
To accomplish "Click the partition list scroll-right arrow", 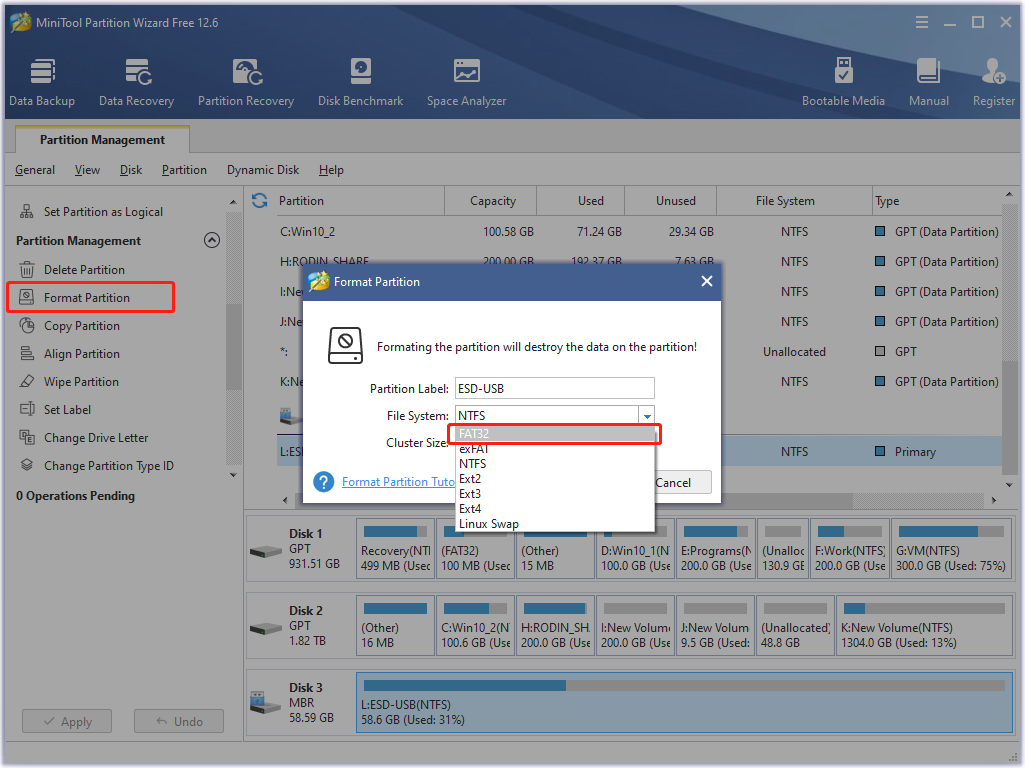I will click(x=994, y=501).
